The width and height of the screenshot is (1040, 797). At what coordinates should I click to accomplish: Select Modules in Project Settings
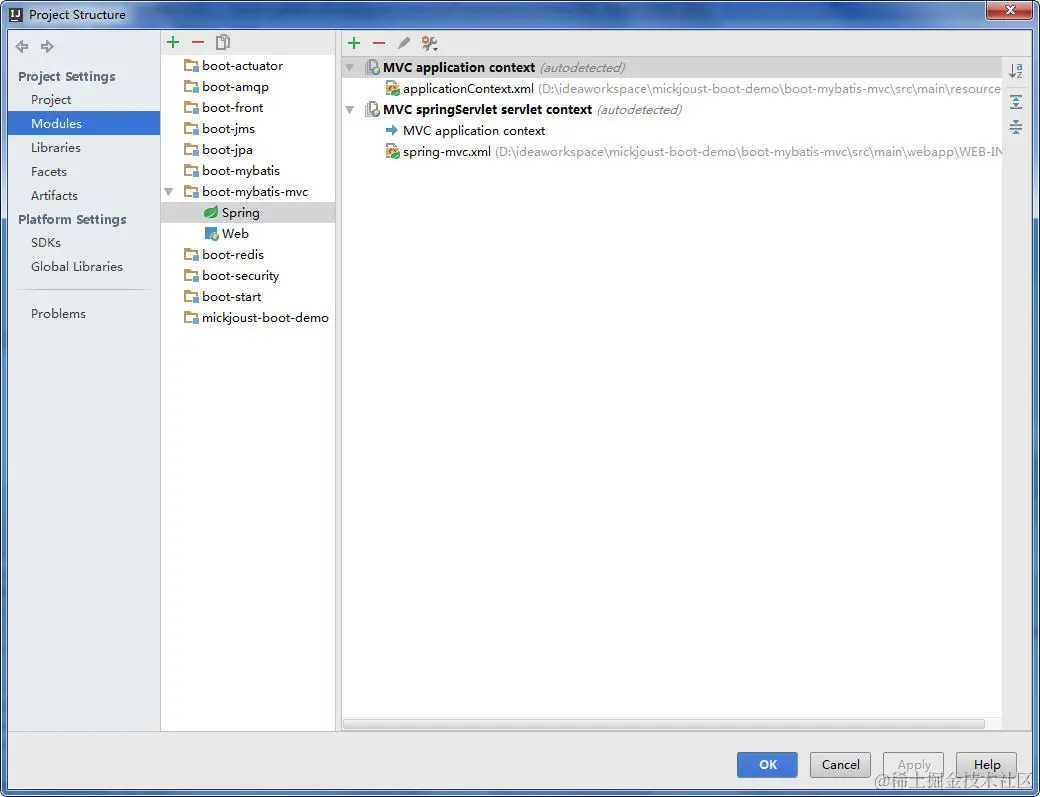84,123
